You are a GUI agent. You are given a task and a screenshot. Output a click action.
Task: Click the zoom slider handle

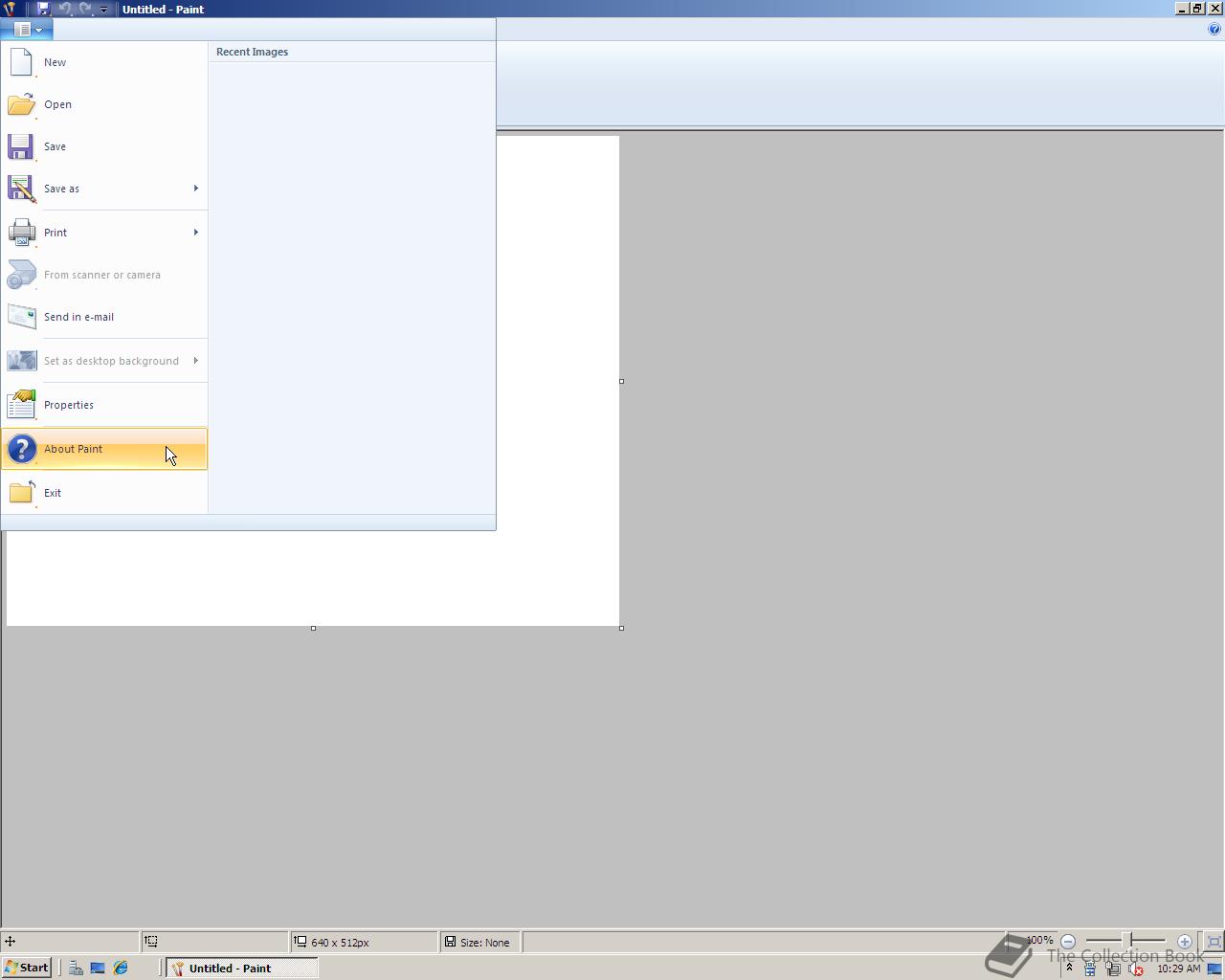1129,942
